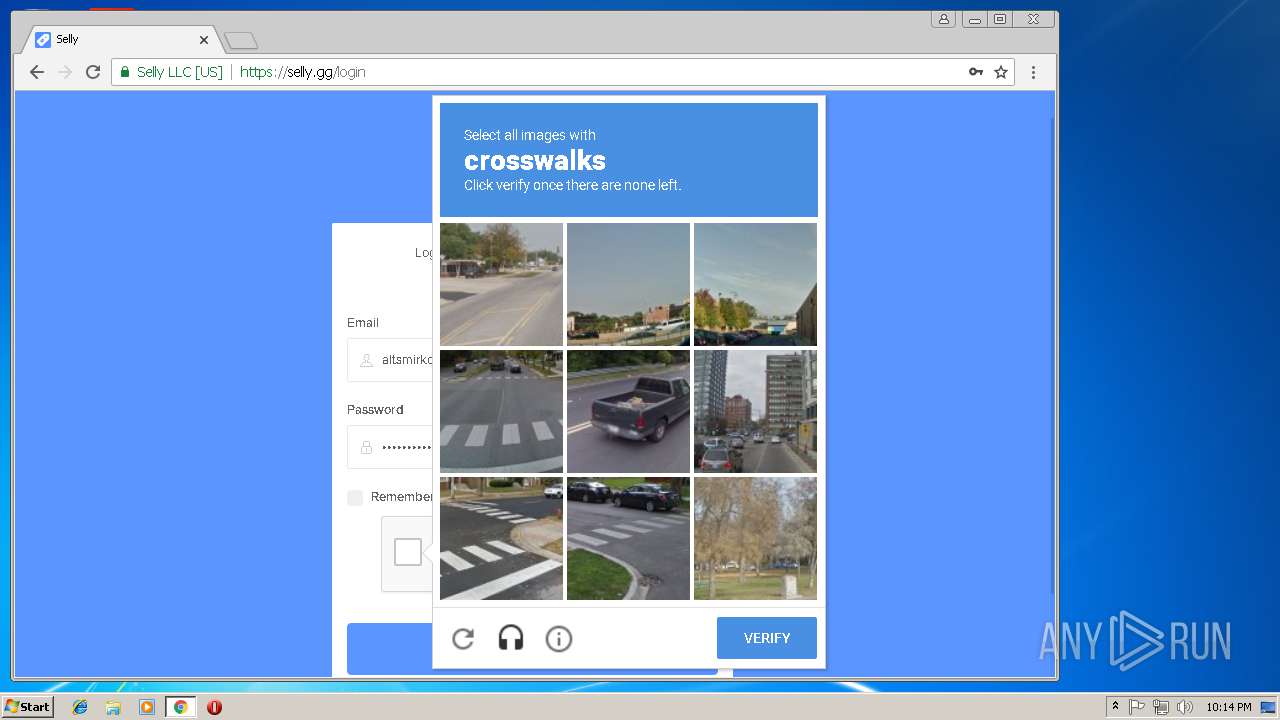Screen dimensions: 1280x720
Task: Launch media player from taskbar
Action: [x=147, y=707]
